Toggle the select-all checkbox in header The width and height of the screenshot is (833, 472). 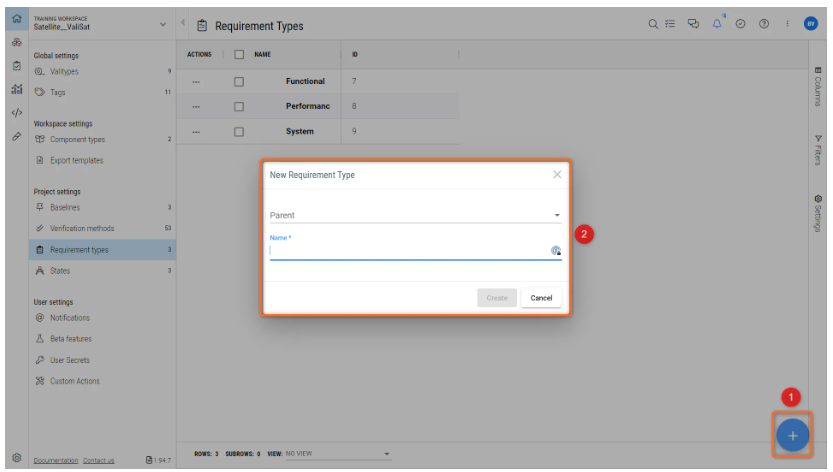point(239,54)
